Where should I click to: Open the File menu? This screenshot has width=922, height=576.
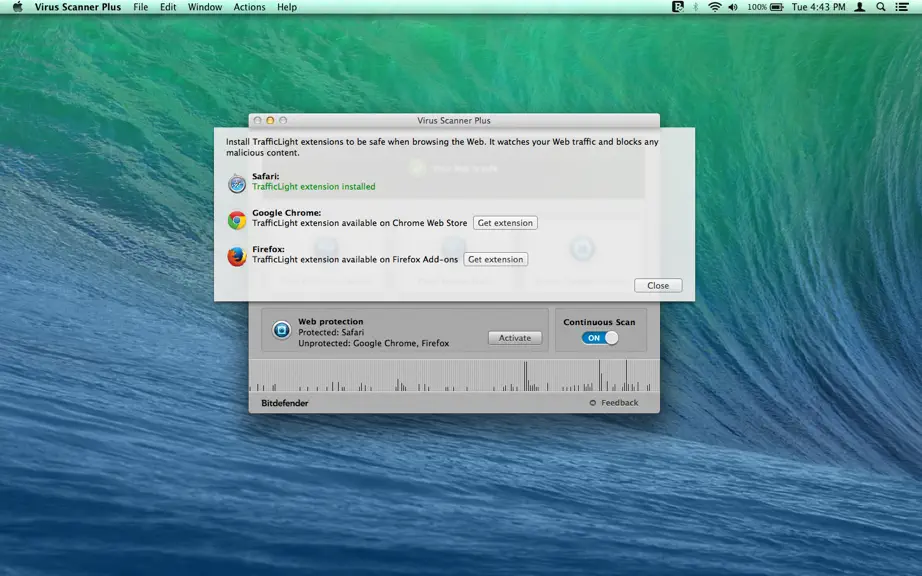coord(141,7)
